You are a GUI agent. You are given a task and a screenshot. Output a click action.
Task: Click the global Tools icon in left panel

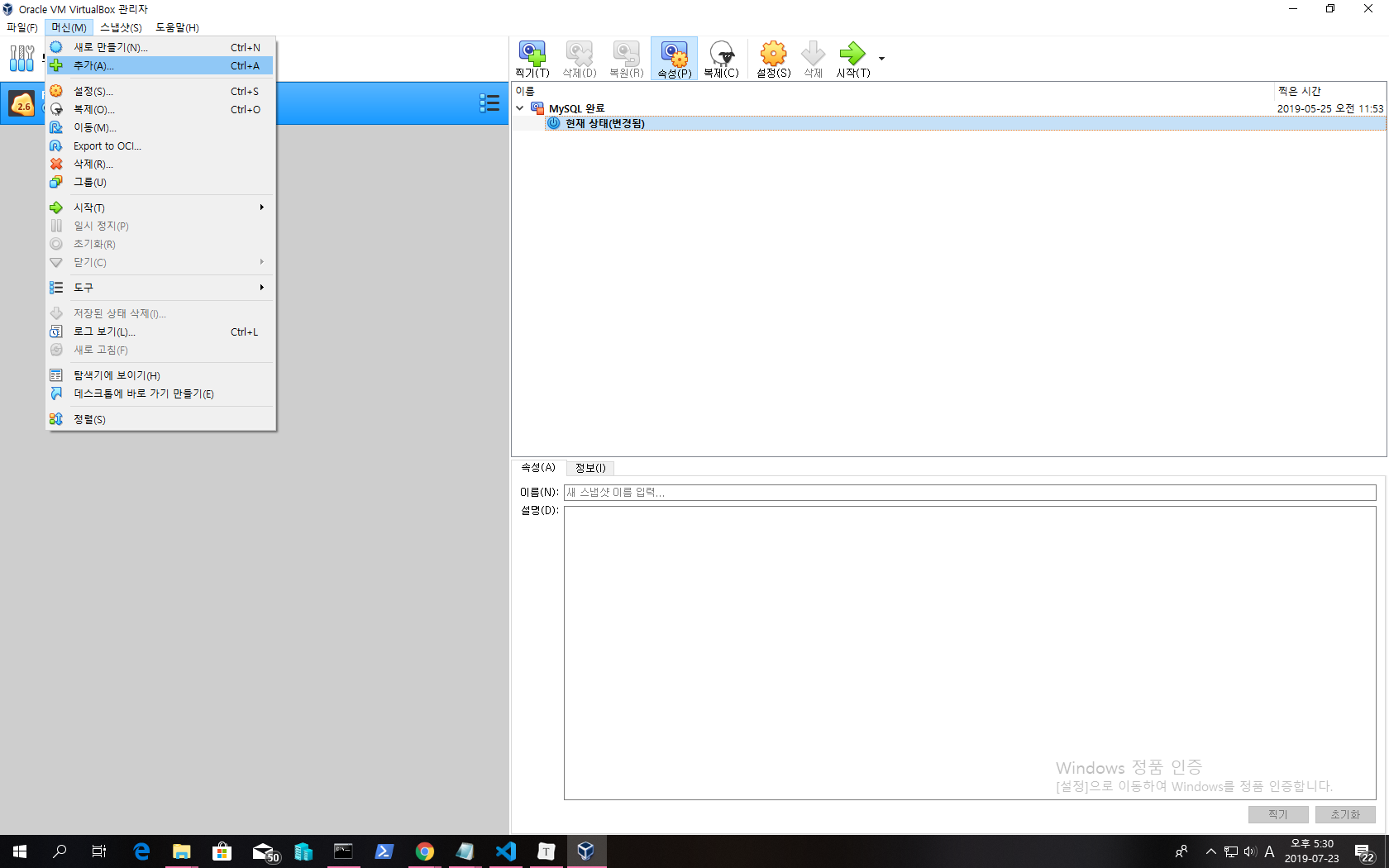click(21, 58)
